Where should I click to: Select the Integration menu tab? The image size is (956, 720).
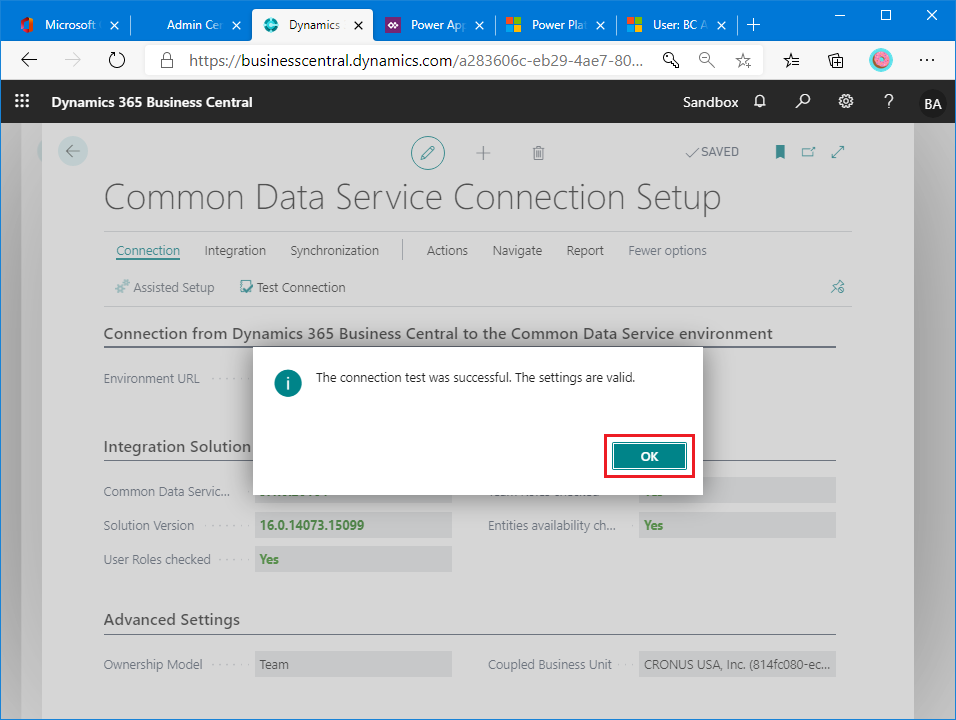point(235,251)
